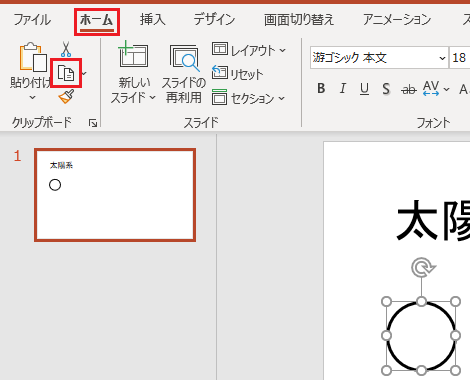This screenshot has height=380, width=470.
Task: Click the スライドの再利用 button
Action: [x=184, y=74]
